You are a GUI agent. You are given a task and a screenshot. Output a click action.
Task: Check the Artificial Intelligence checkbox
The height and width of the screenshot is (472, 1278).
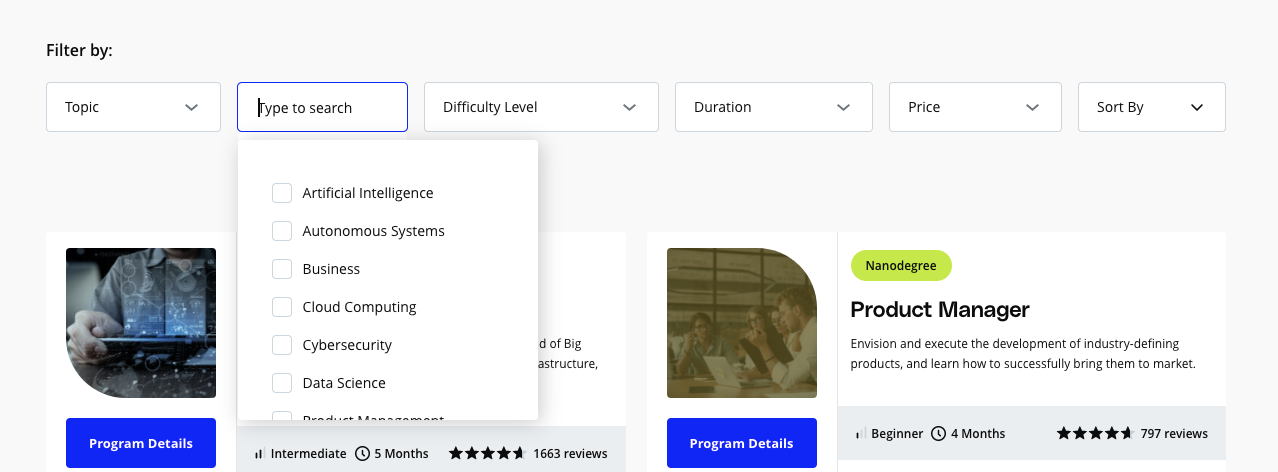coord(282,193)
